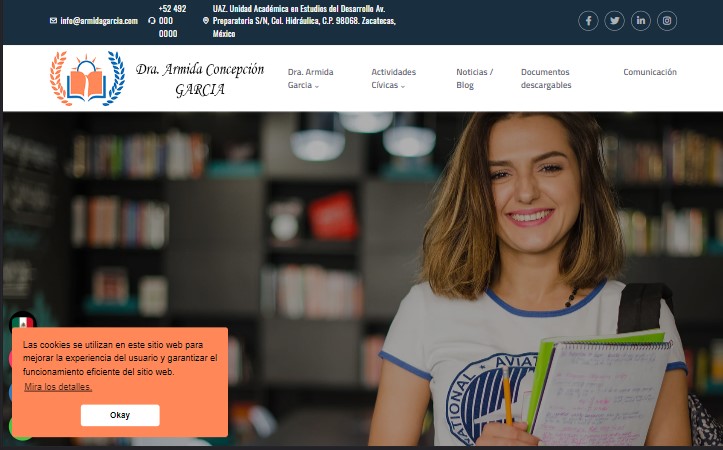Expand the Actividades Cívicas menu arrow
Screen dimensions: 723x450
[403, 86]
